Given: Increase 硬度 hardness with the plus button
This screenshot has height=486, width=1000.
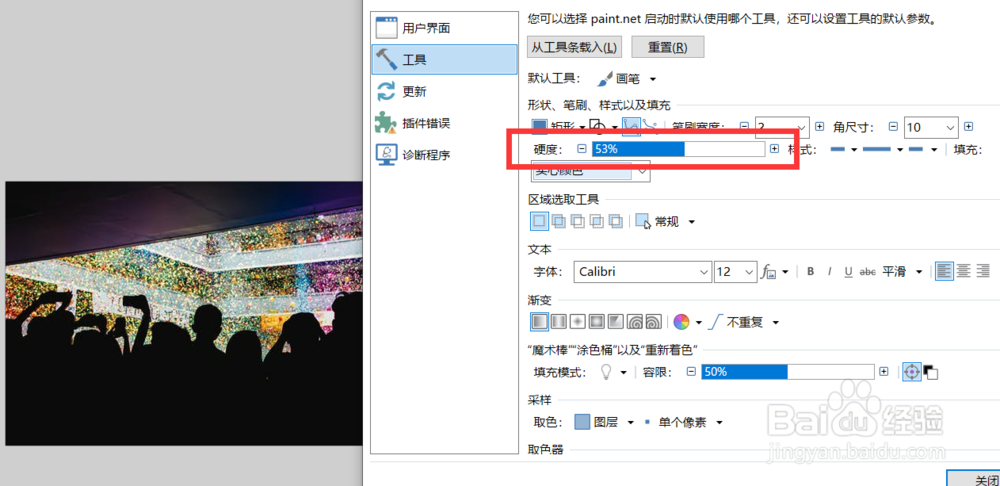Looking at the screenshot, I should pos(775,149).
